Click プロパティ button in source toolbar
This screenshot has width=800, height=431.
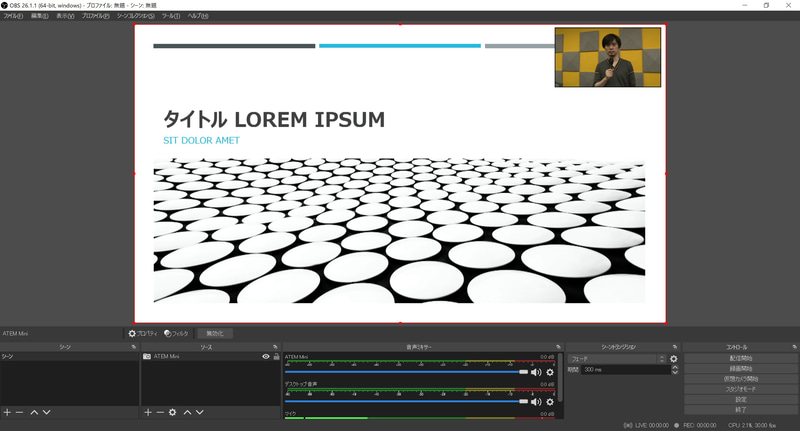143,334
